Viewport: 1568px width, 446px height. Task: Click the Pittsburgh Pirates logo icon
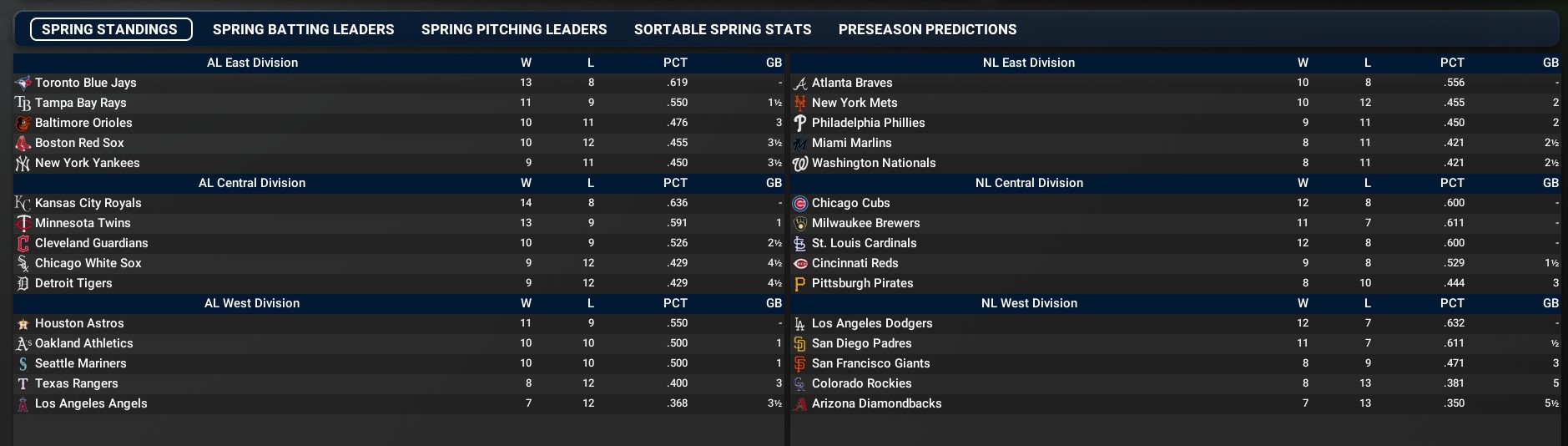[x=800, y=283]
